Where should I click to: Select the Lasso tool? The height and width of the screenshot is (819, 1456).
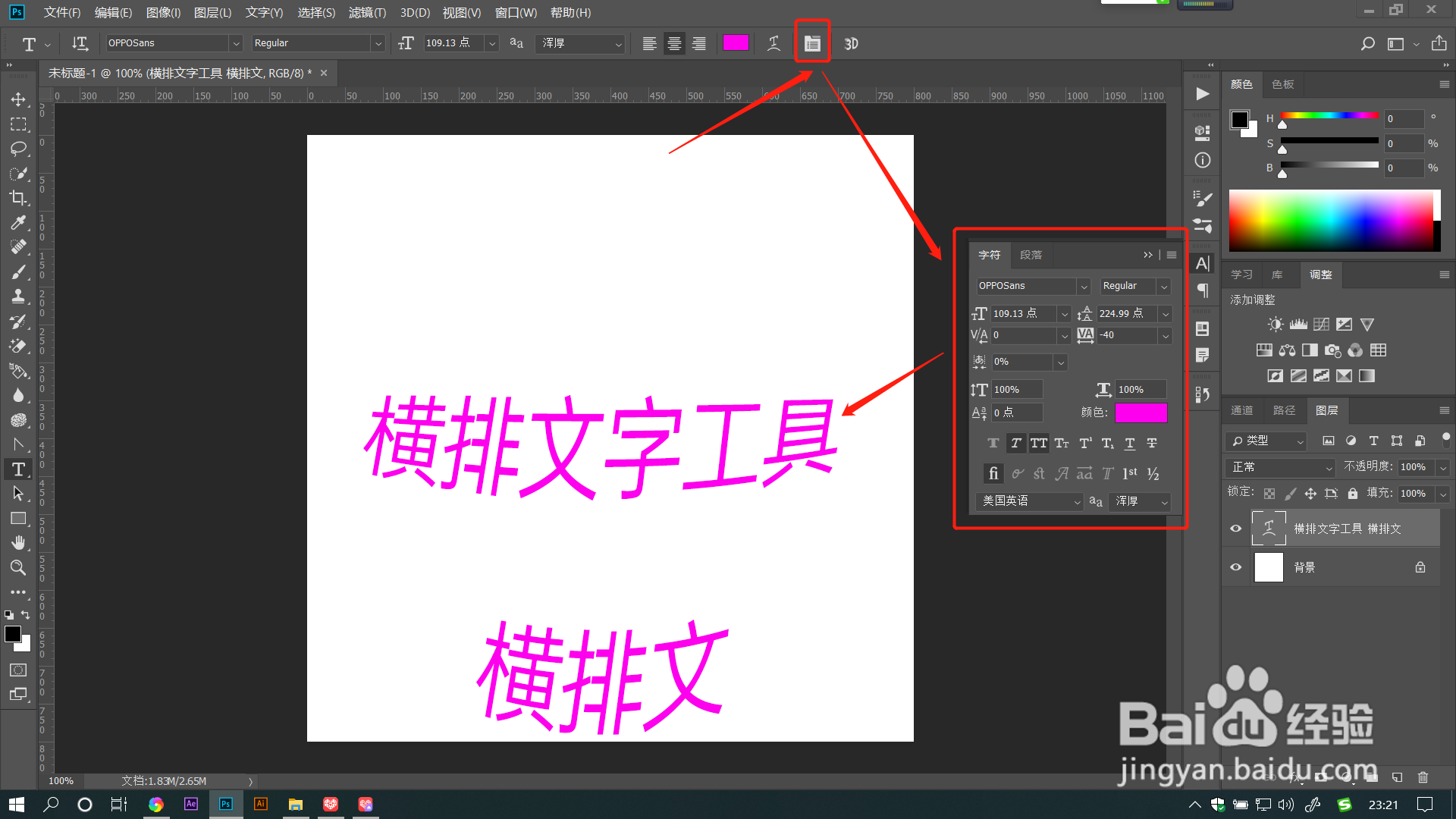(x=18, y=149)
